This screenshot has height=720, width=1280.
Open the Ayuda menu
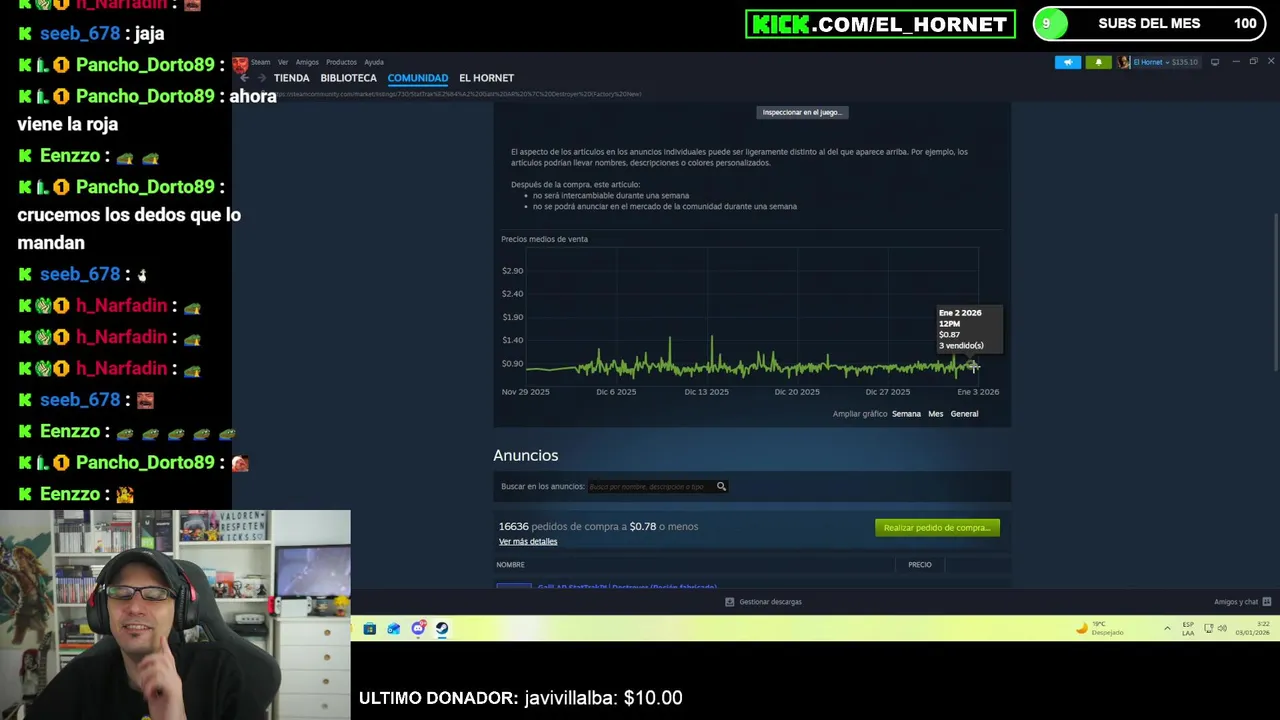click(374, 62)
